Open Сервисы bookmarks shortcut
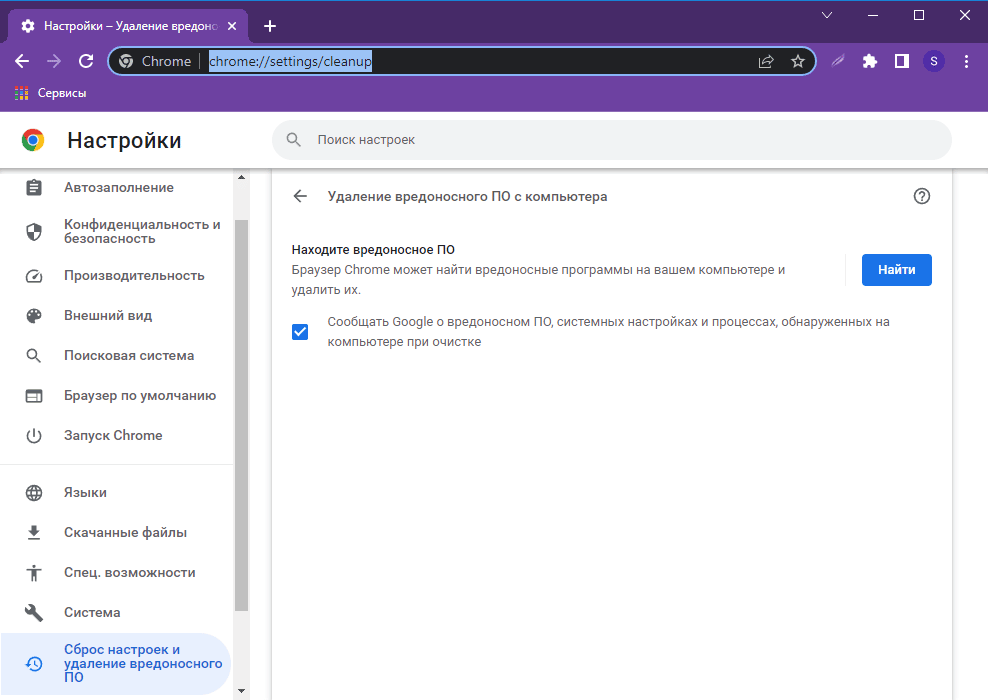Screen dimensions: 988x700 tap(50, 93)
